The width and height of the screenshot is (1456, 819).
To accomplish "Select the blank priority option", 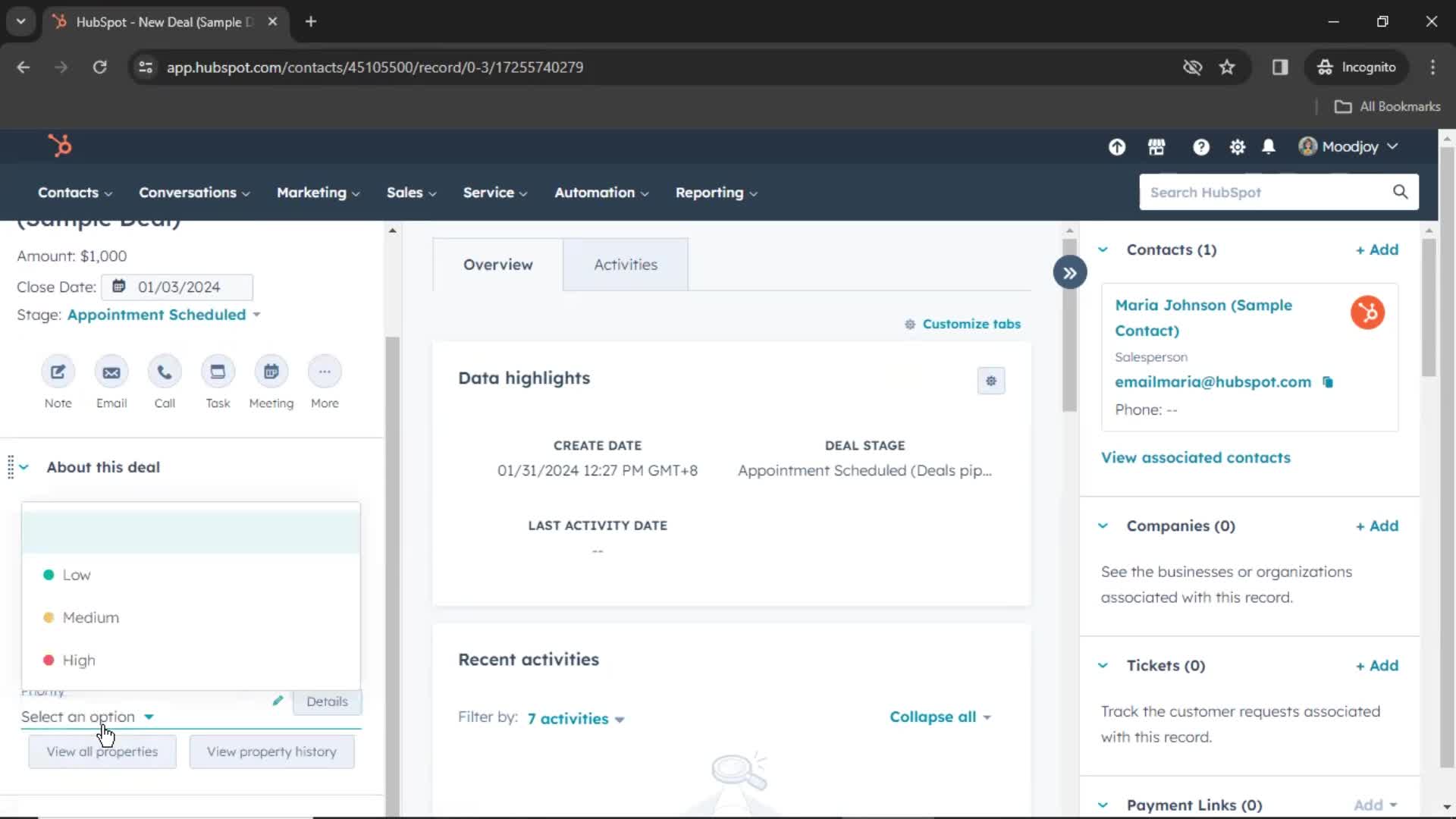I will point(191,532).
